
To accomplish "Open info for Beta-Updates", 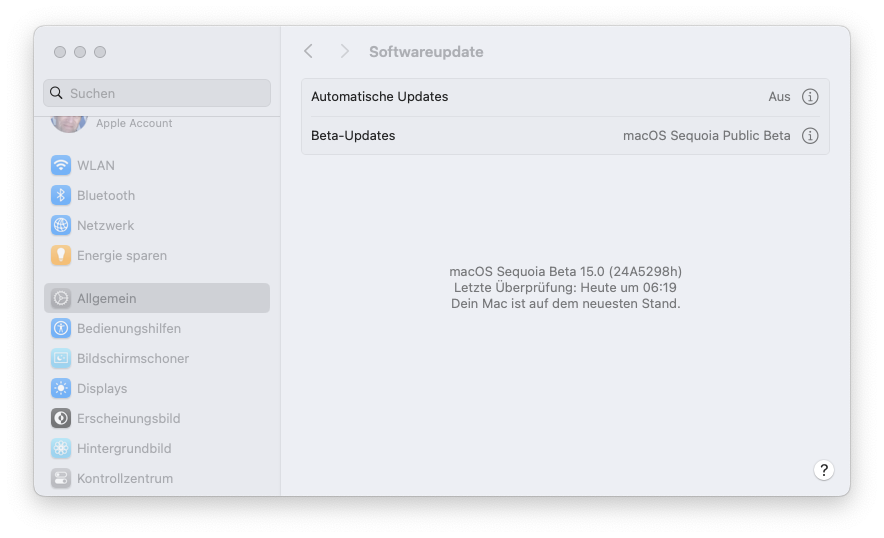I will [x=811, y=136].
